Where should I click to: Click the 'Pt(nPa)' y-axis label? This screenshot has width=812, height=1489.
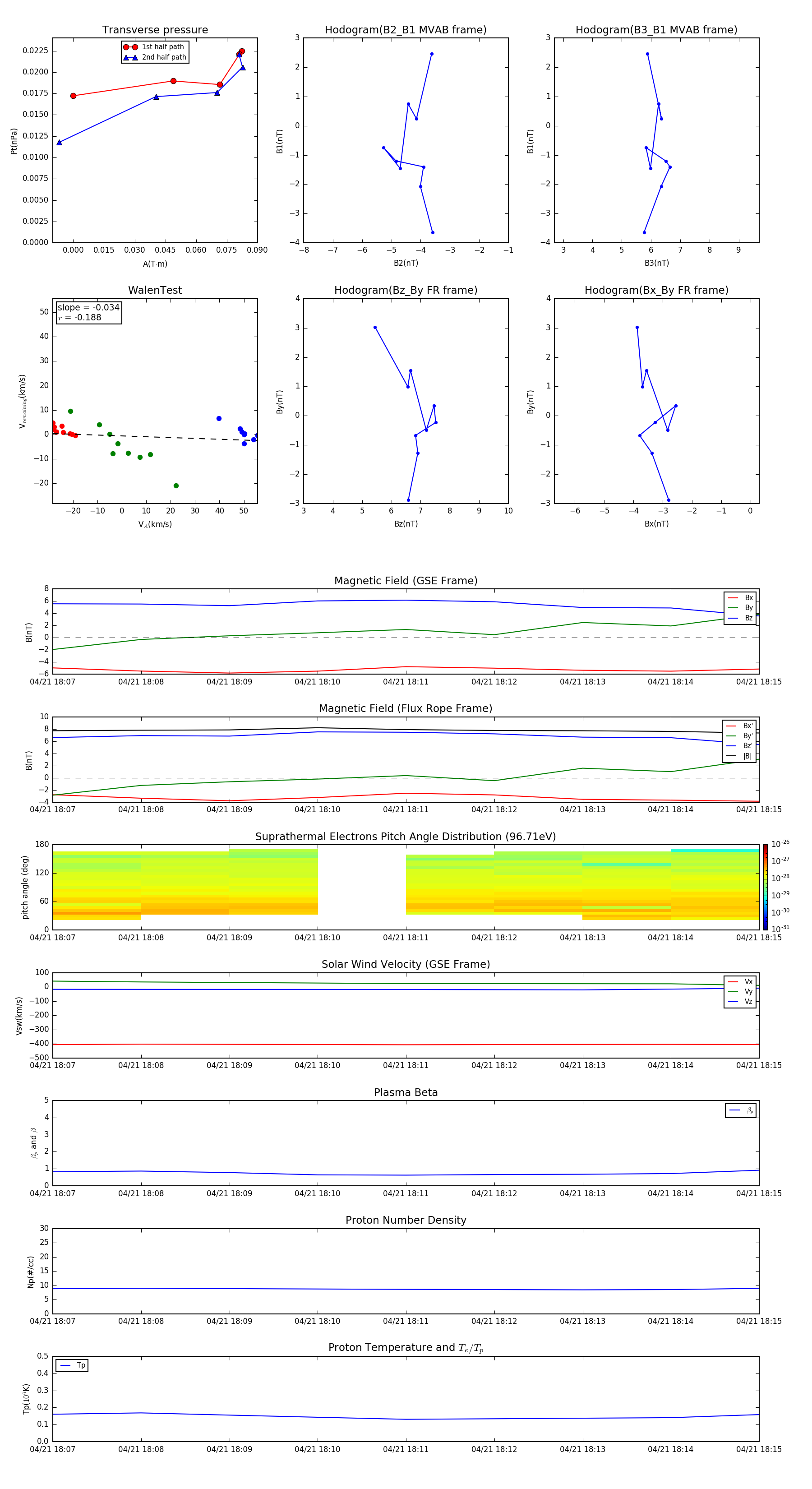pyautogui.click(x=14, y=141)
